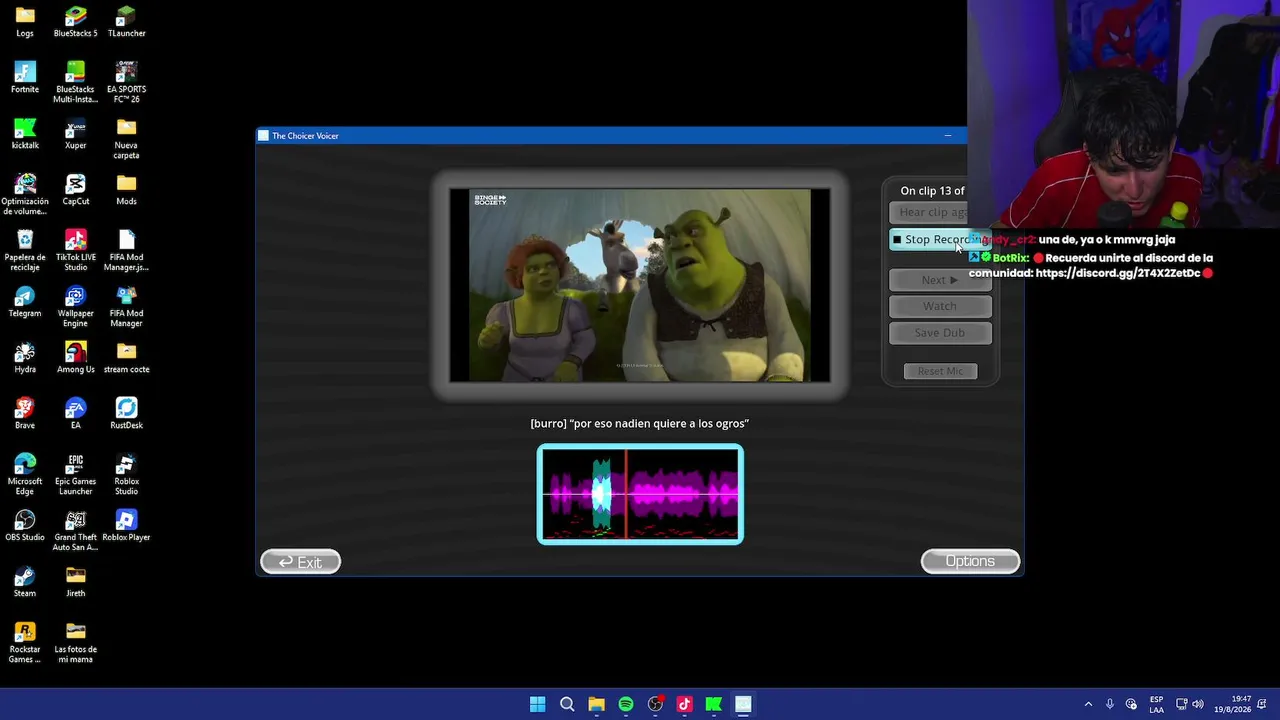Open File Explorer from the taskbar

(x=596, y=704)
